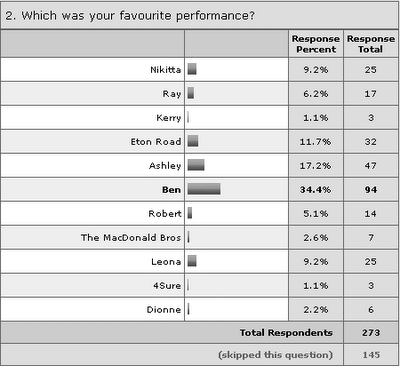Select the Dionne row label
The width and height of the screenshot is (400, 366).
(x=164, y=310)
